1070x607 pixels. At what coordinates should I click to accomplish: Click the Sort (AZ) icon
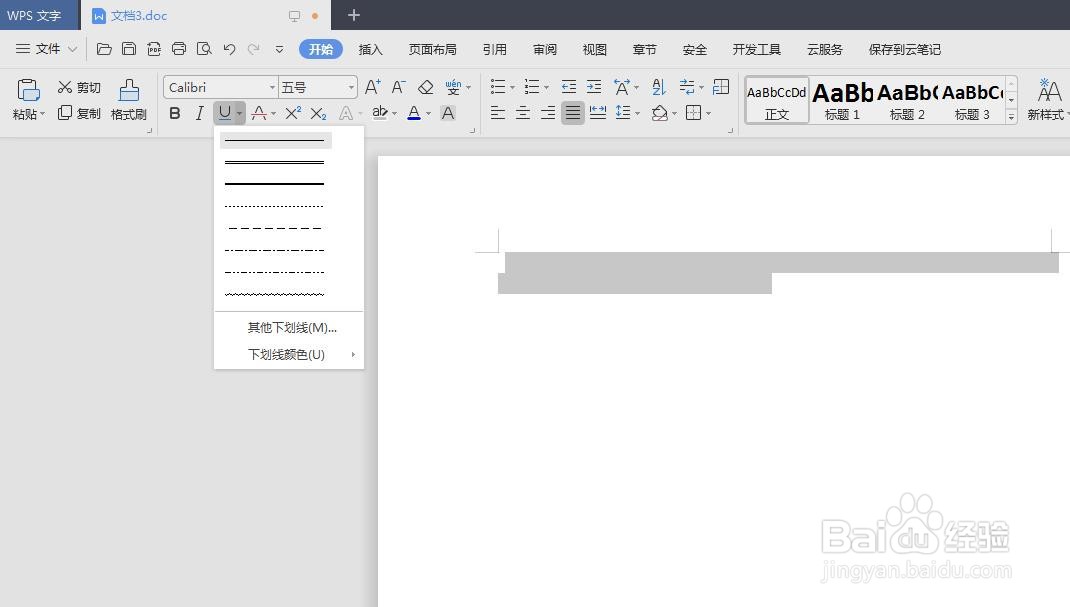[x=657, y=87]
